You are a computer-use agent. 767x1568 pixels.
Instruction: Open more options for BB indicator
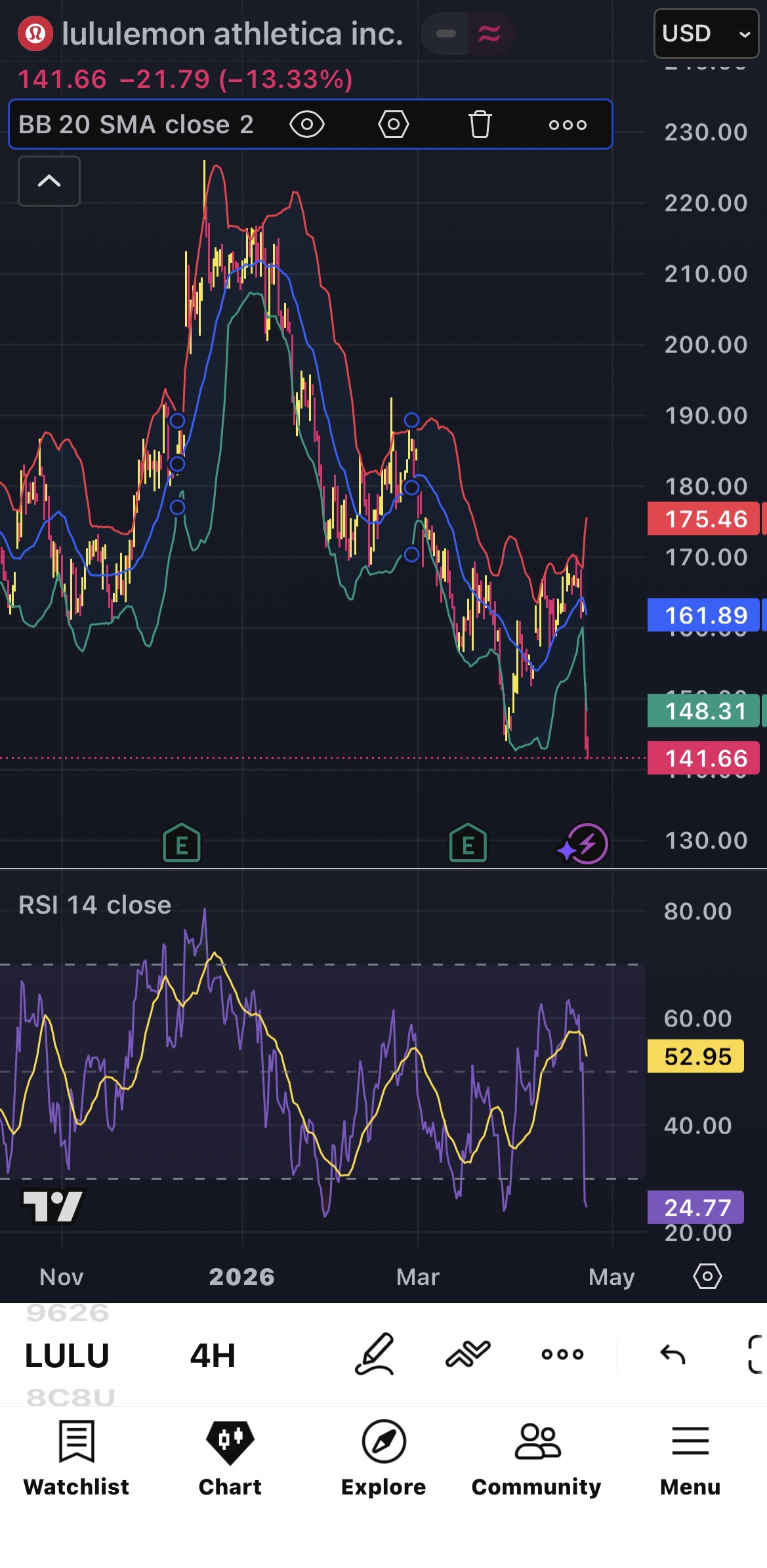tap(568, 125)
